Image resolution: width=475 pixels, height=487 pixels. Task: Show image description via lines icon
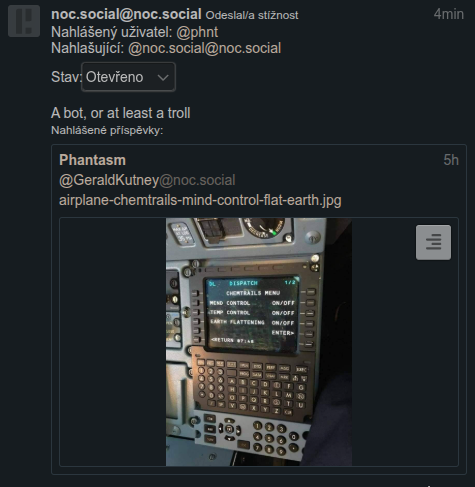point(433,242)
